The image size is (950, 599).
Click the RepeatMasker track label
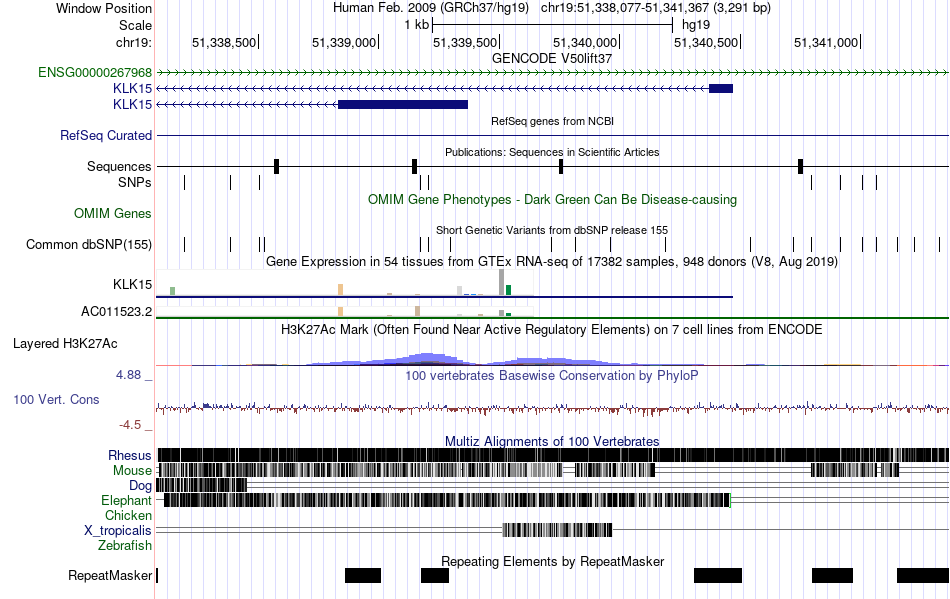click(x=110, y=575)
